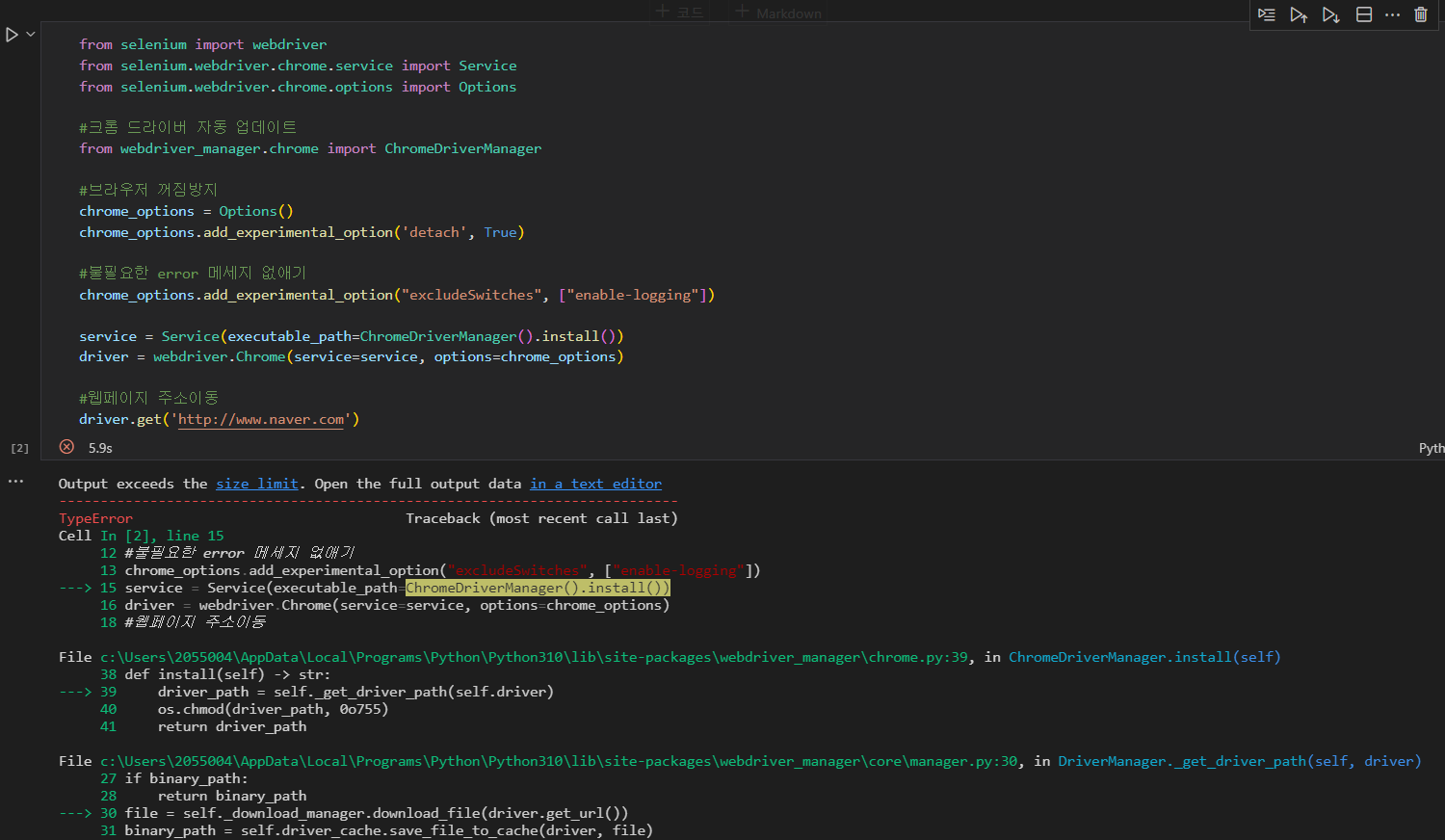Split the cell using toolbar icon
This screenshot has height=840, width=1445.
(1364, 14)
